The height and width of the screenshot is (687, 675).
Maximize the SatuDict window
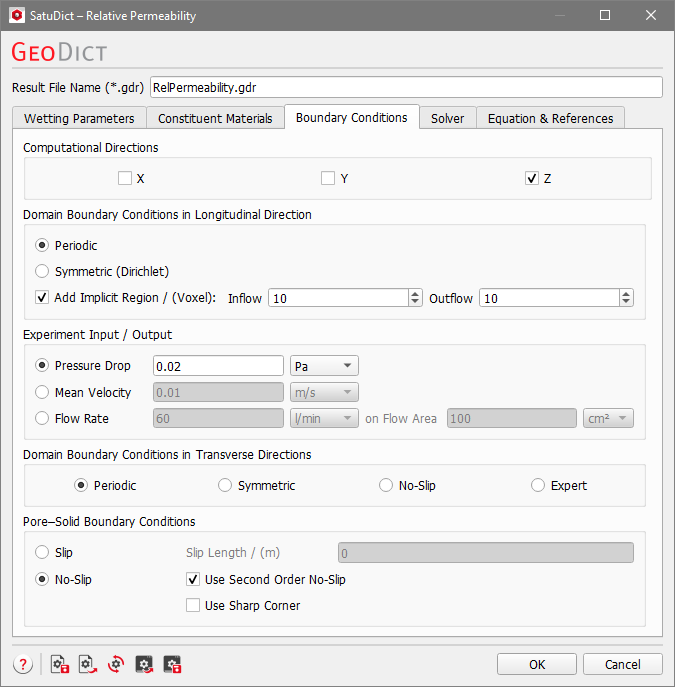tap(605, 15)
